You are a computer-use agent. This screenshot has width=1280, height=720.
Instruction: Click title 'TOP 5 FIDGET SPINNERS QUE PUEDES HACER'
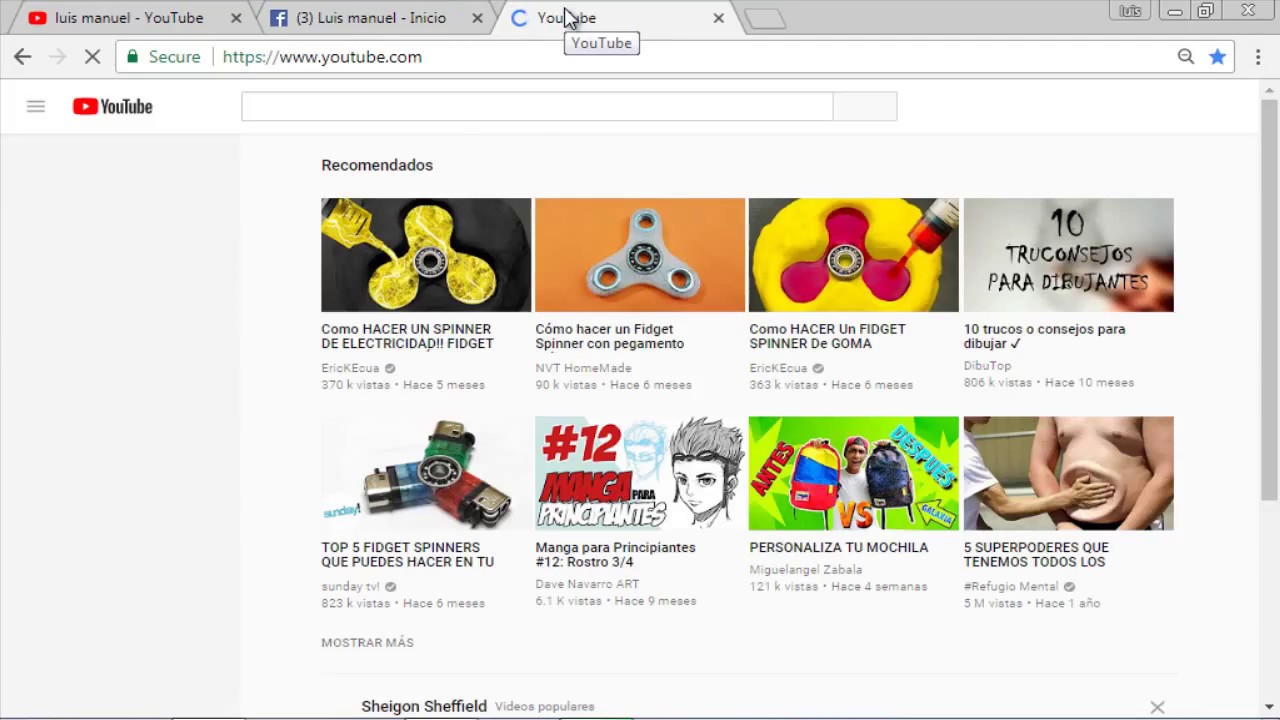pos(407,555)
